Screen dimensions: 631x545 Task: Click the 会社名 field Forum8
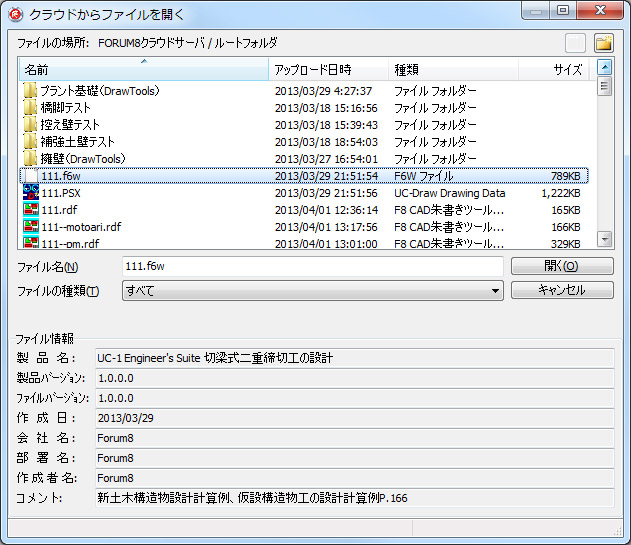coord(355,438)
